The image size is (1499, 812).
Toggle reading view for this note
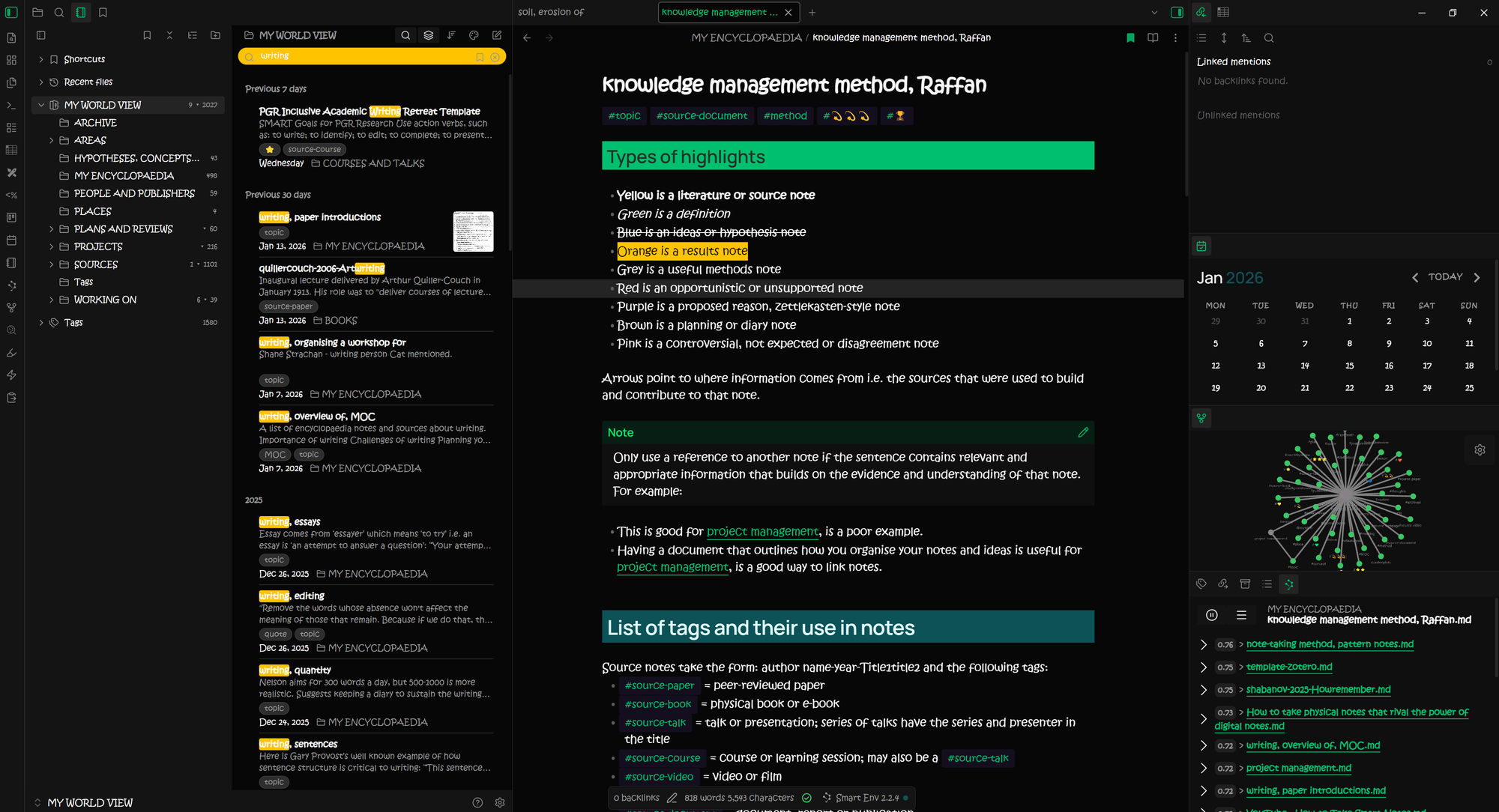coord(1153,37)
